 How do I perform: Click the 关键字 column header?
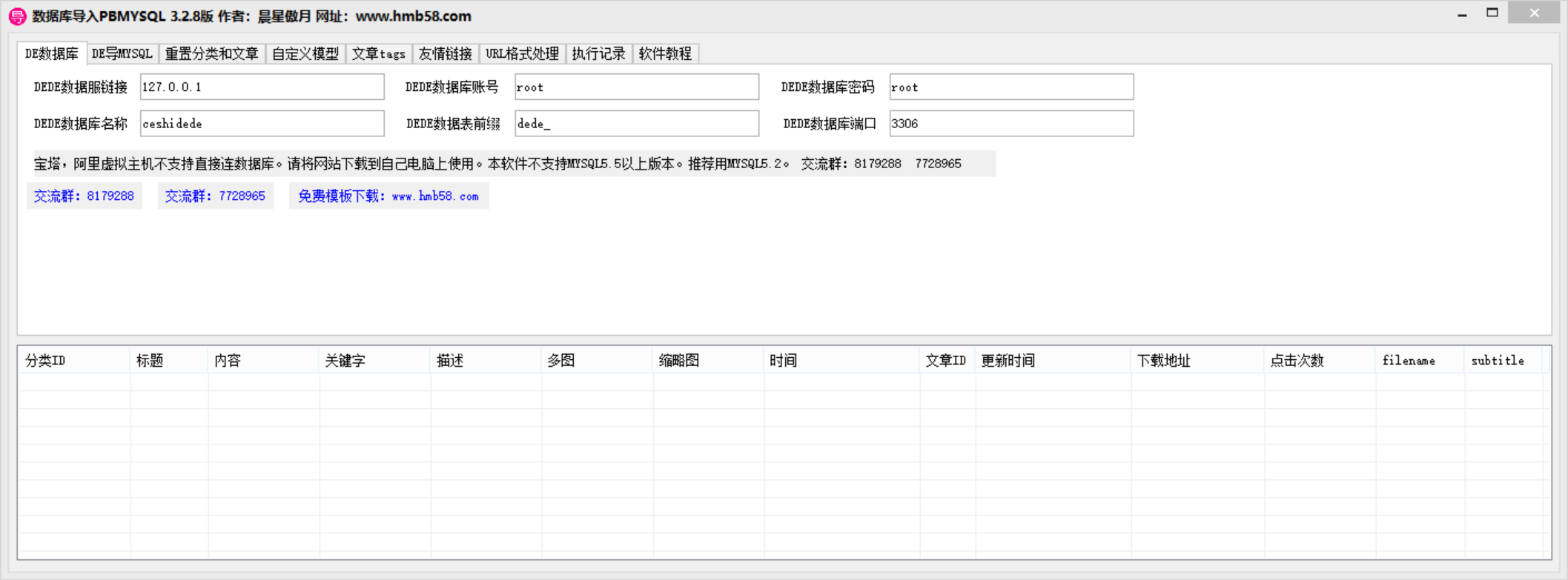375,361
